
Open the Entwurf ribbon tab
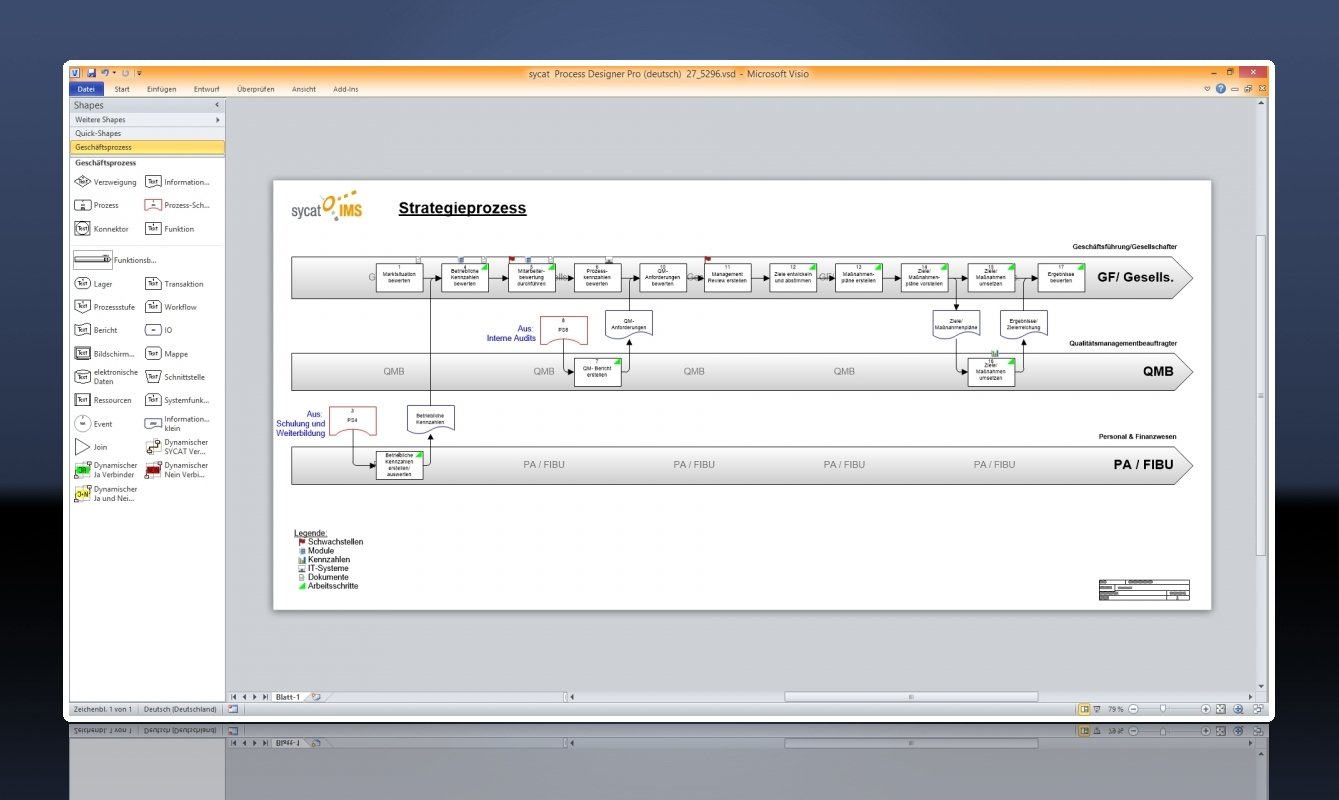(x=207, y=89)
